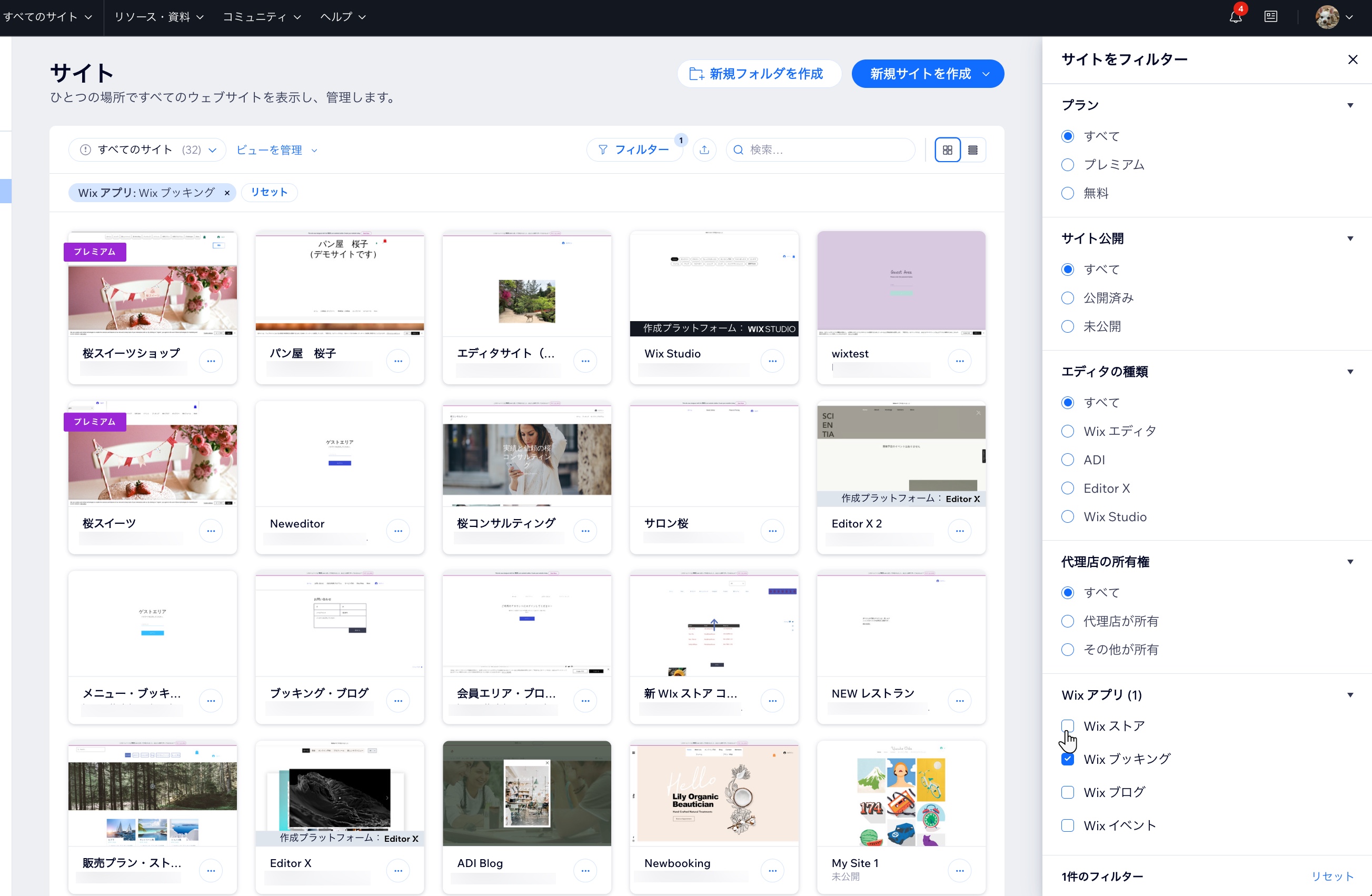Open more actions for 桜コンサルティング
The height and width of the screenshot is (896, 1372).
pyautogui.click(x=585, y=531)
